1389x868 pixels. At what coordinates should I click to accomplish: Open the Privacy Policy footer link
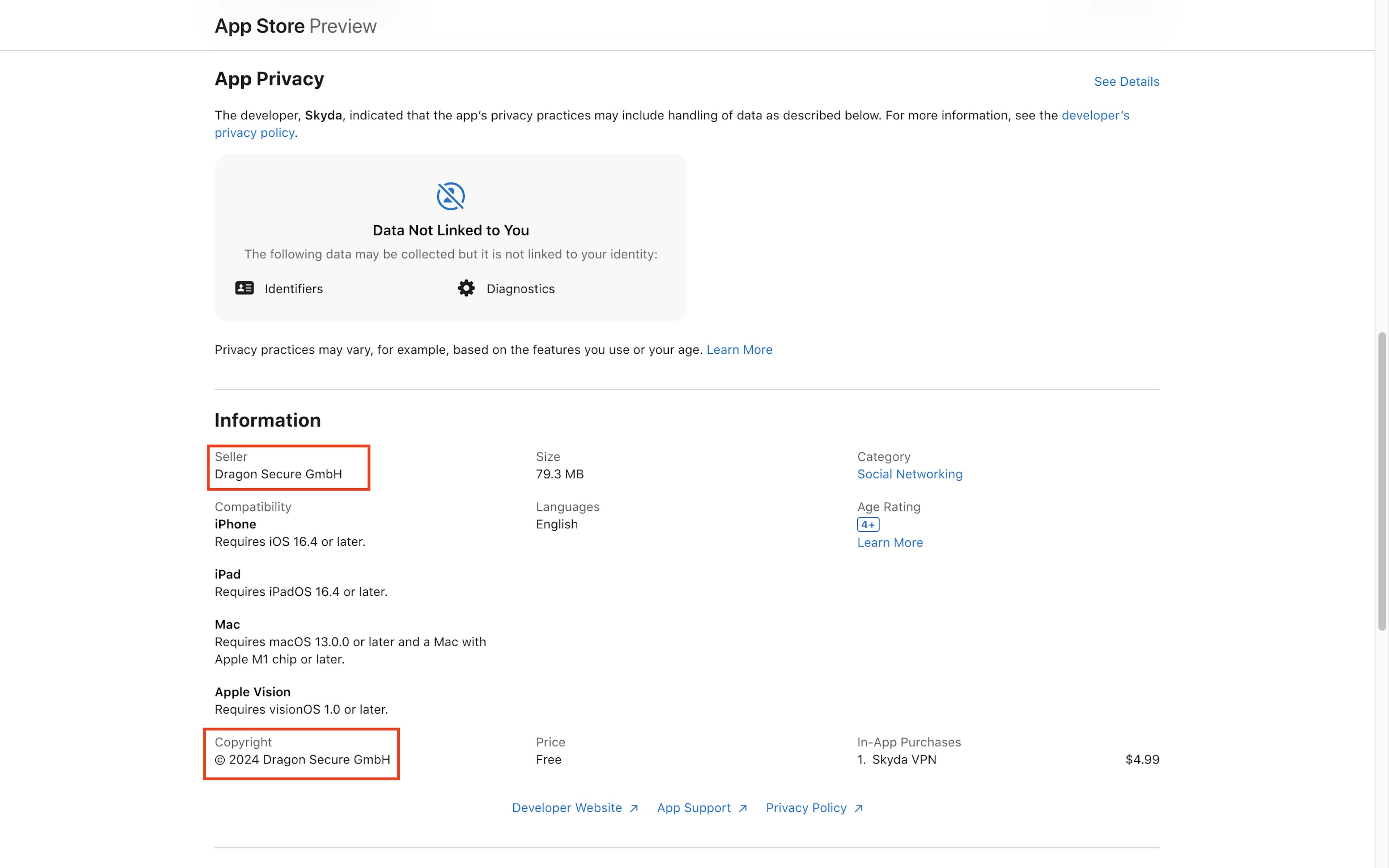coord(806,808)
